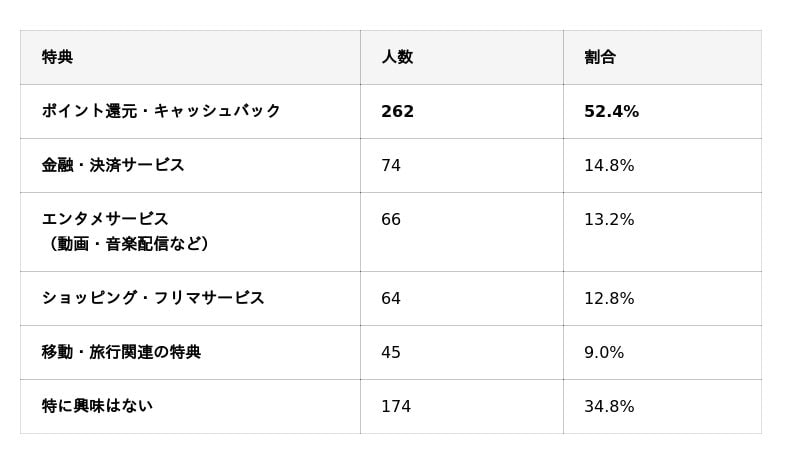Click the 66 count cell
This screenshot has height=464, width=800.
pos(391,220)
